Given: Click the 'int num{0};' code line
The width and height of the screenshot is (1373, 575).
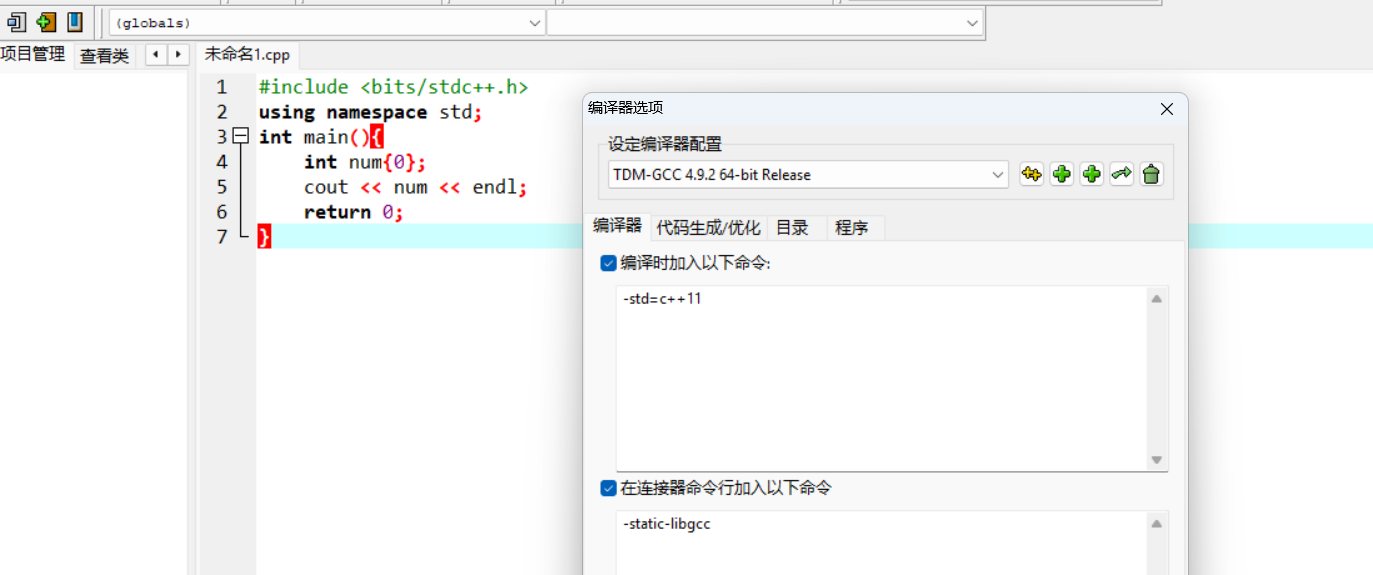Looking at the screenshot, I should pyautogui.click(x=365, y=162).
